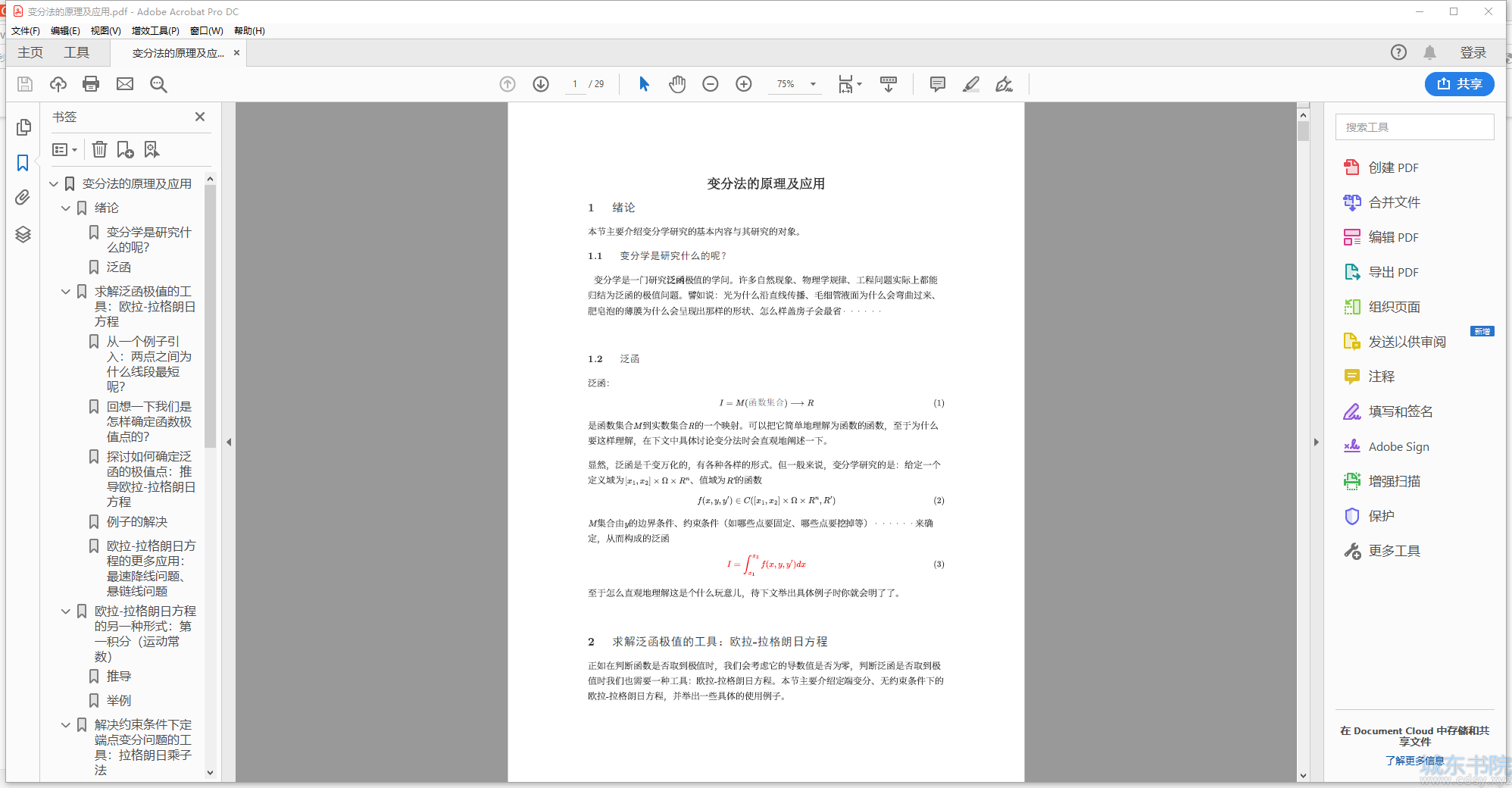
Task: Click the 了解更多信息 link
Action: 1414,760
